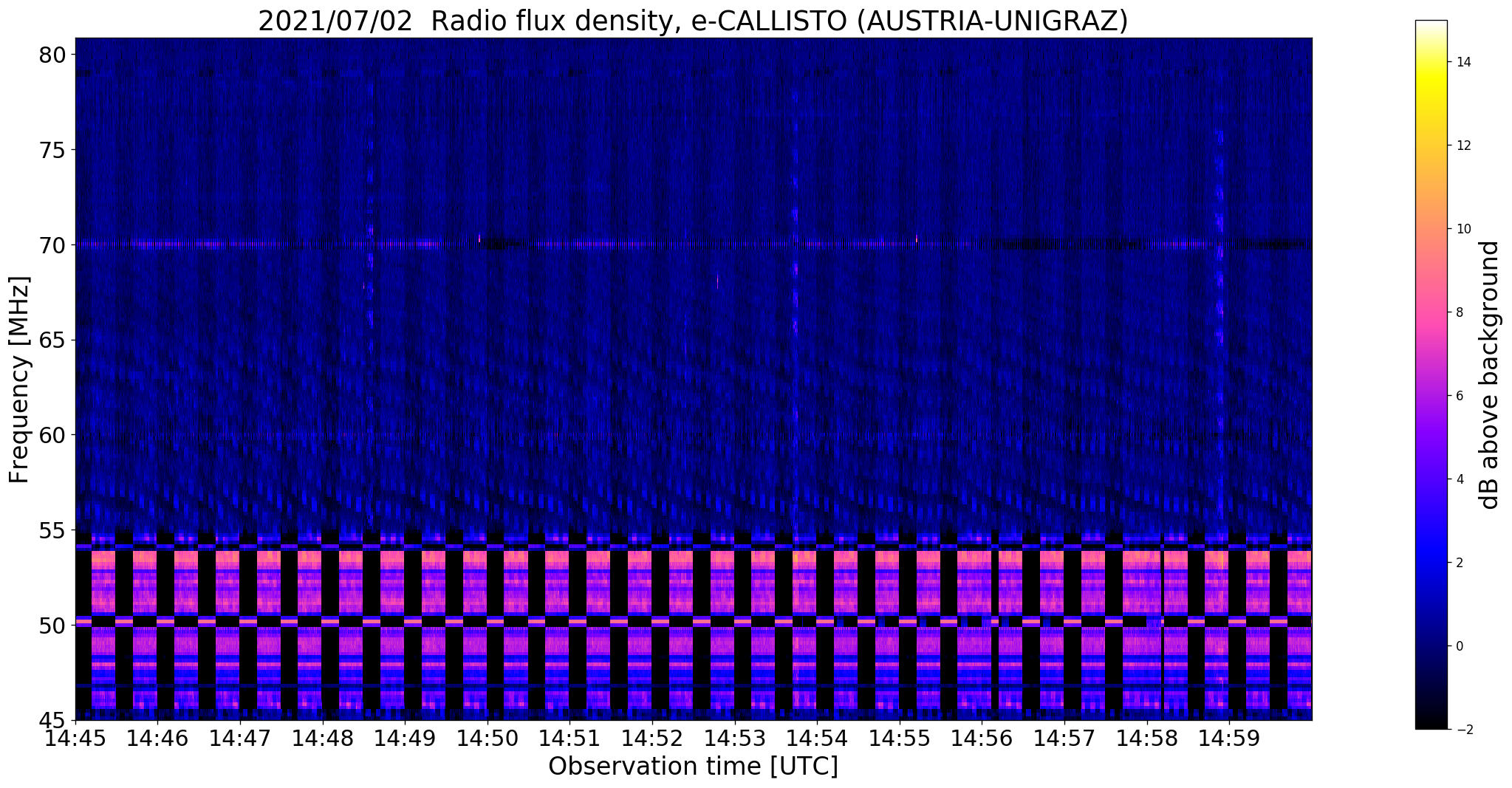Image resolution: width=1512 pixels, height=788 pixels.
Task: Click the 14:57 time tick label
Action: [1065, 739]
